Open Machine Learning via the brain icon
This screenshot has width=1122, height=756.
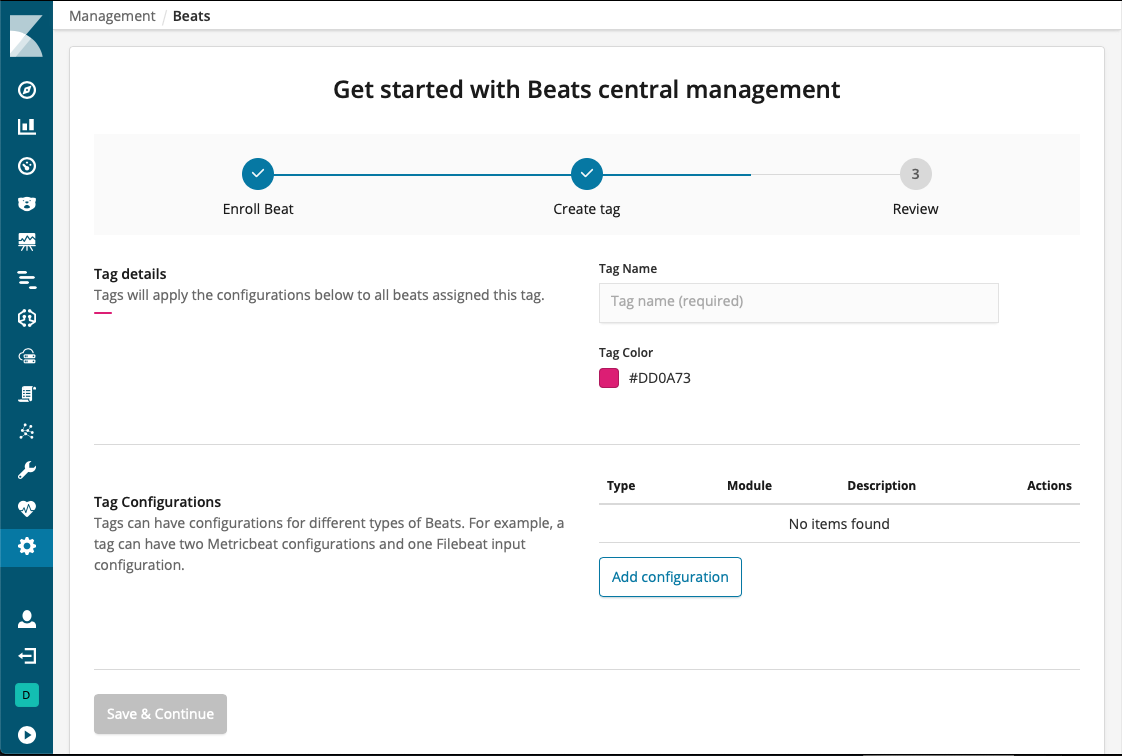tap(26, 318)
